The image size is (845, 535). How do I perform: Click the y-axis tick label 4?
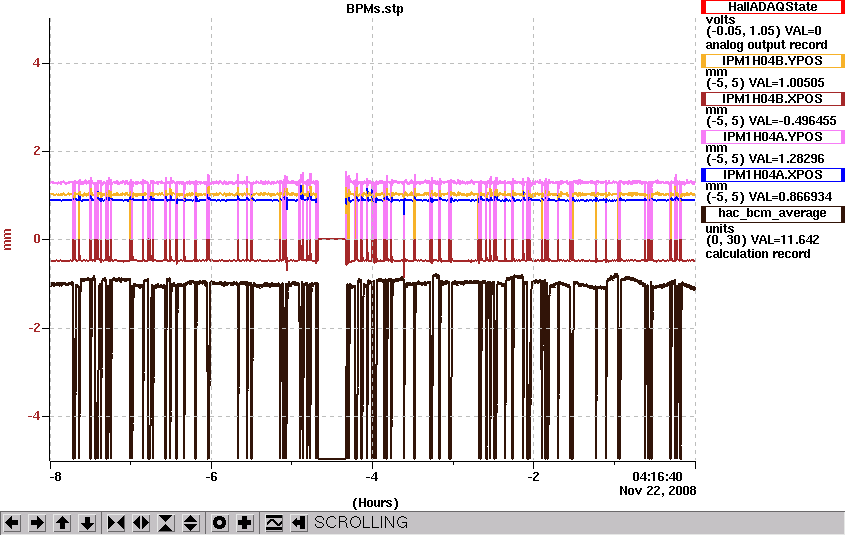click(36, 63)
